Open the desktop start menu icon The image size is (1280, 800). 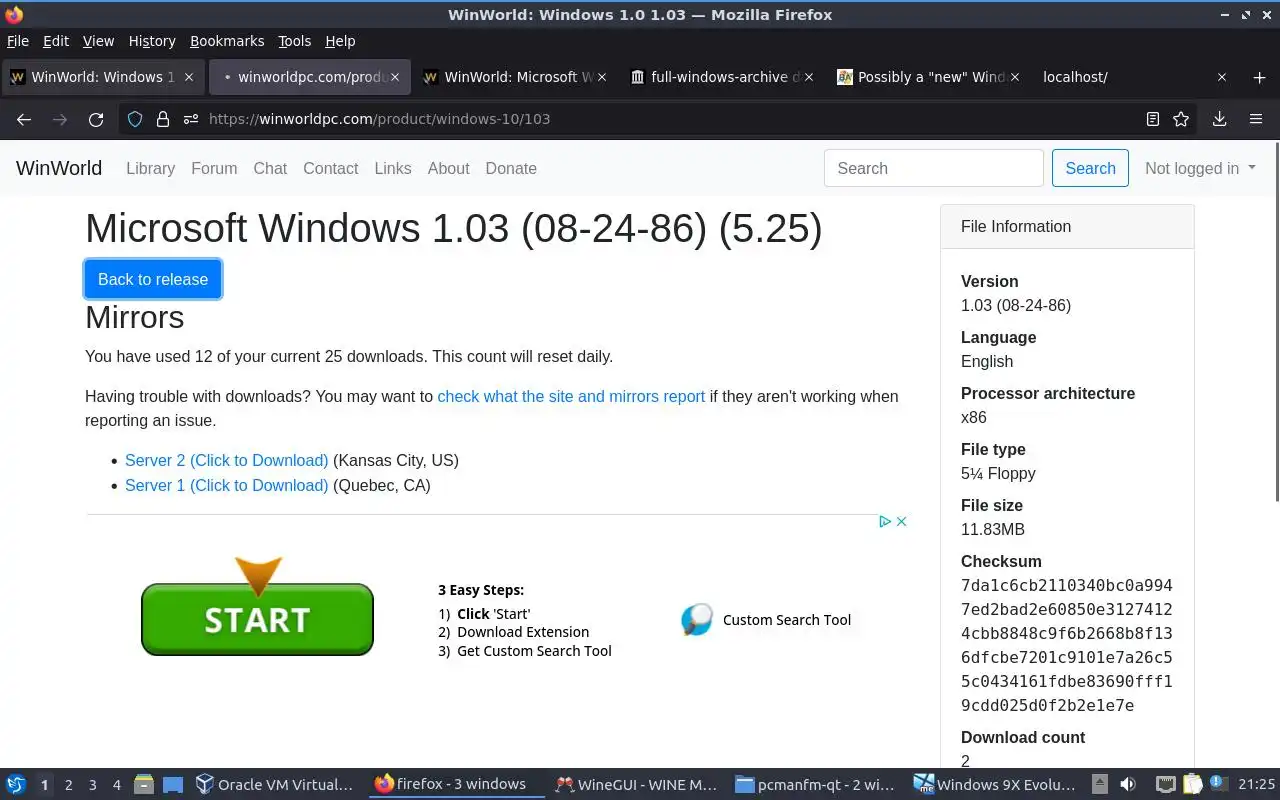pyautogui.click(x=15, y=785)
